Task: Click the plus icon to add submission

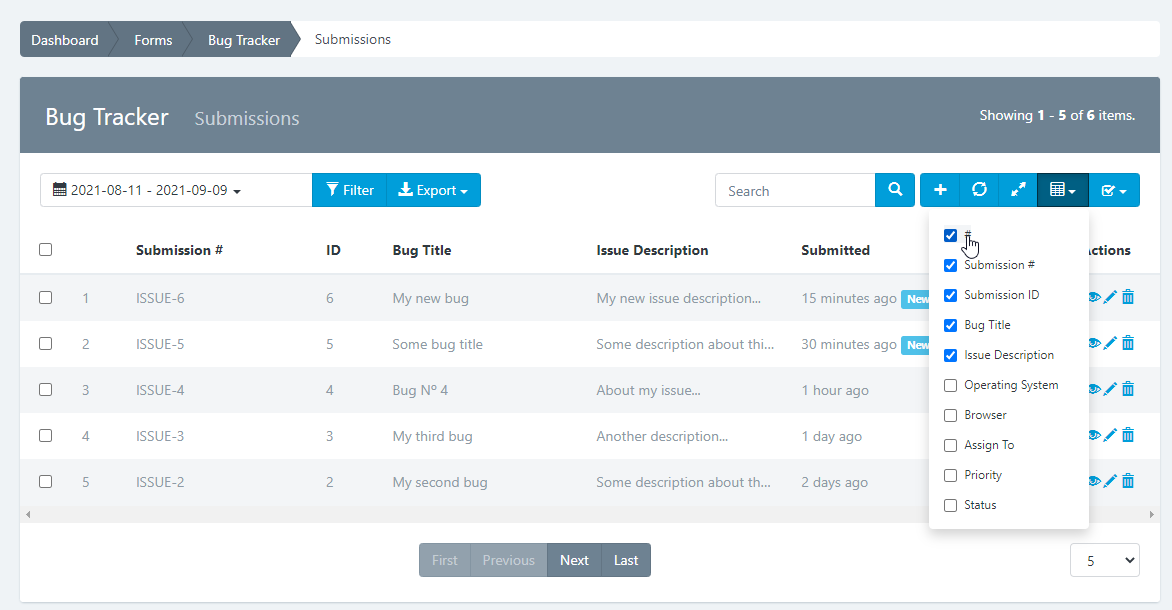Action: pos(940,190)
